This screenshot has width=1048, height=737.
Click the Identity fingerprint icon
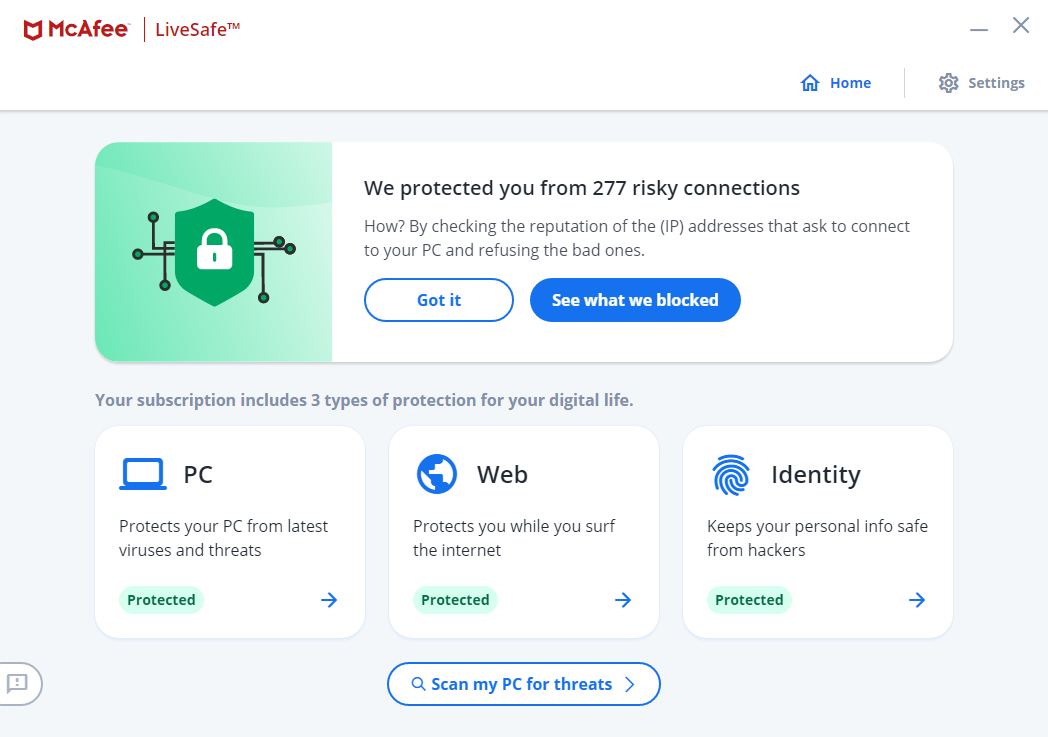pyautogui.click(x=731, y=474)
